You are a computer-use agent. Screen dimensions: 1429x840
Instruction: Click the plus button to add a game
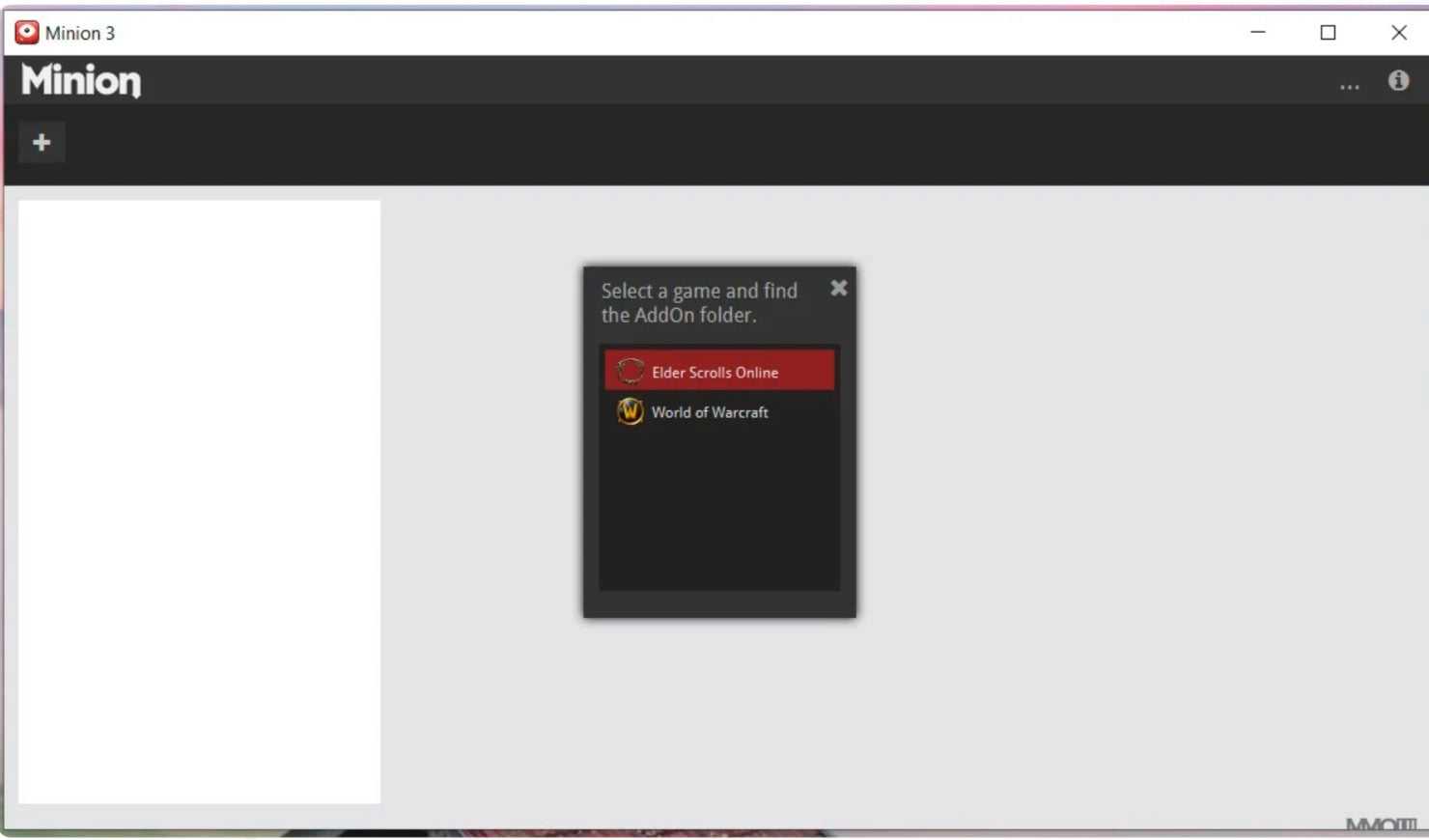pos(42,143)
